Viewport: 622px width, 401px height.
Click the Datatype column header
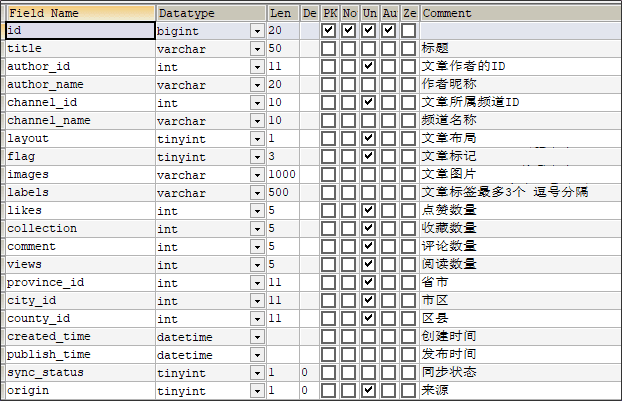point(211,13)
